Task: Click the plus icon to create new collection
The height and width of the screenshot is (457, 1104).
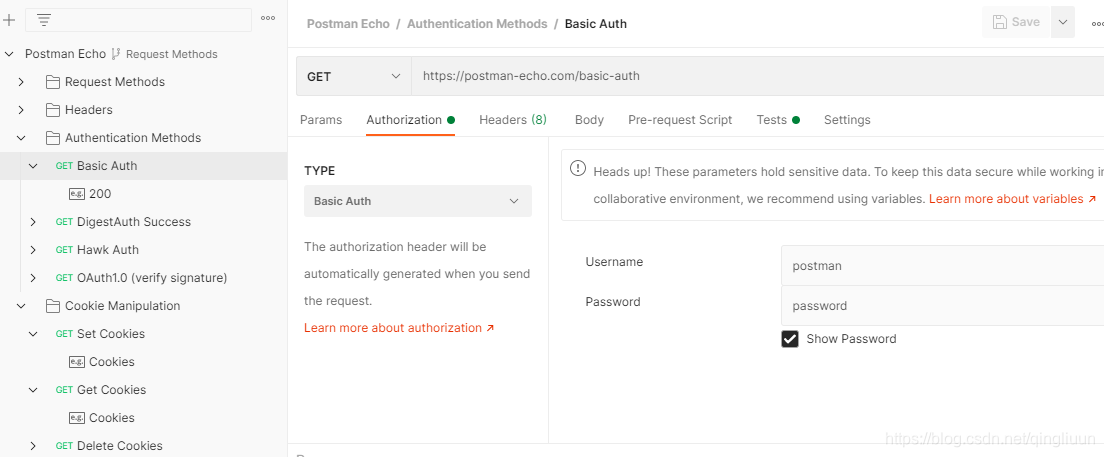Action: coord(8,20)
